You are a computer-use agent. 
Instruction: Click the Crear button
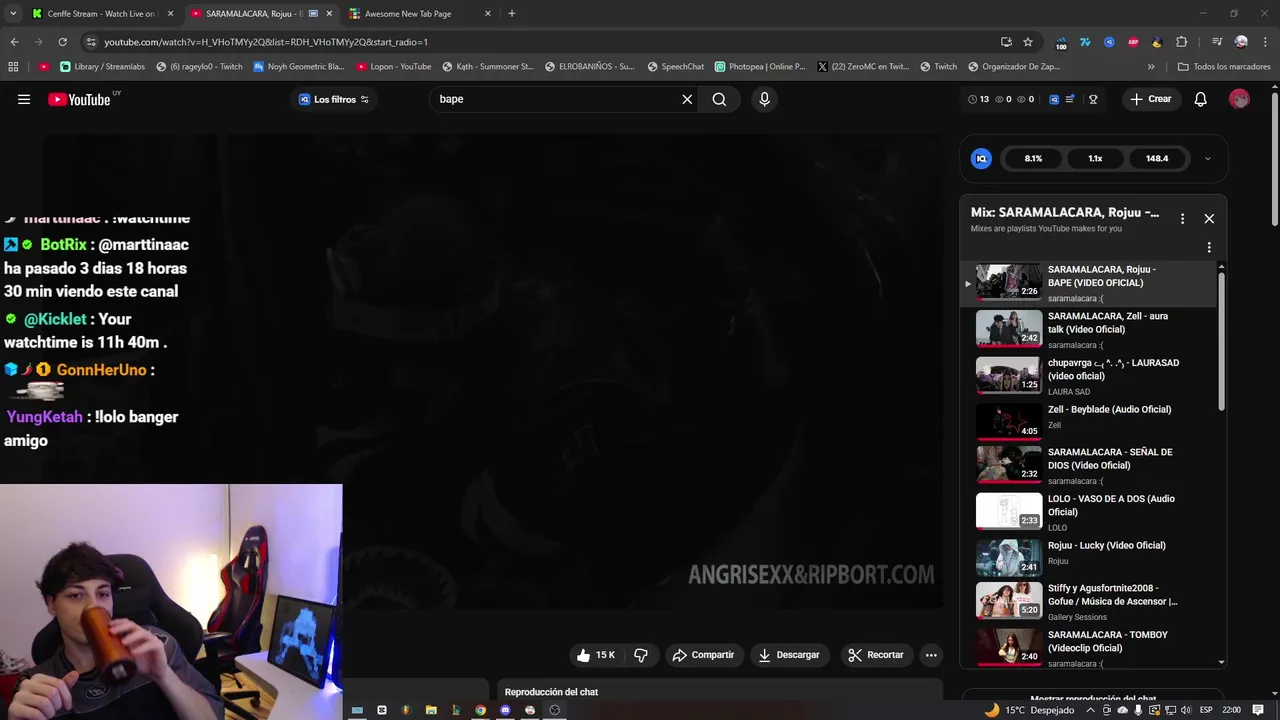[1151, 99]
